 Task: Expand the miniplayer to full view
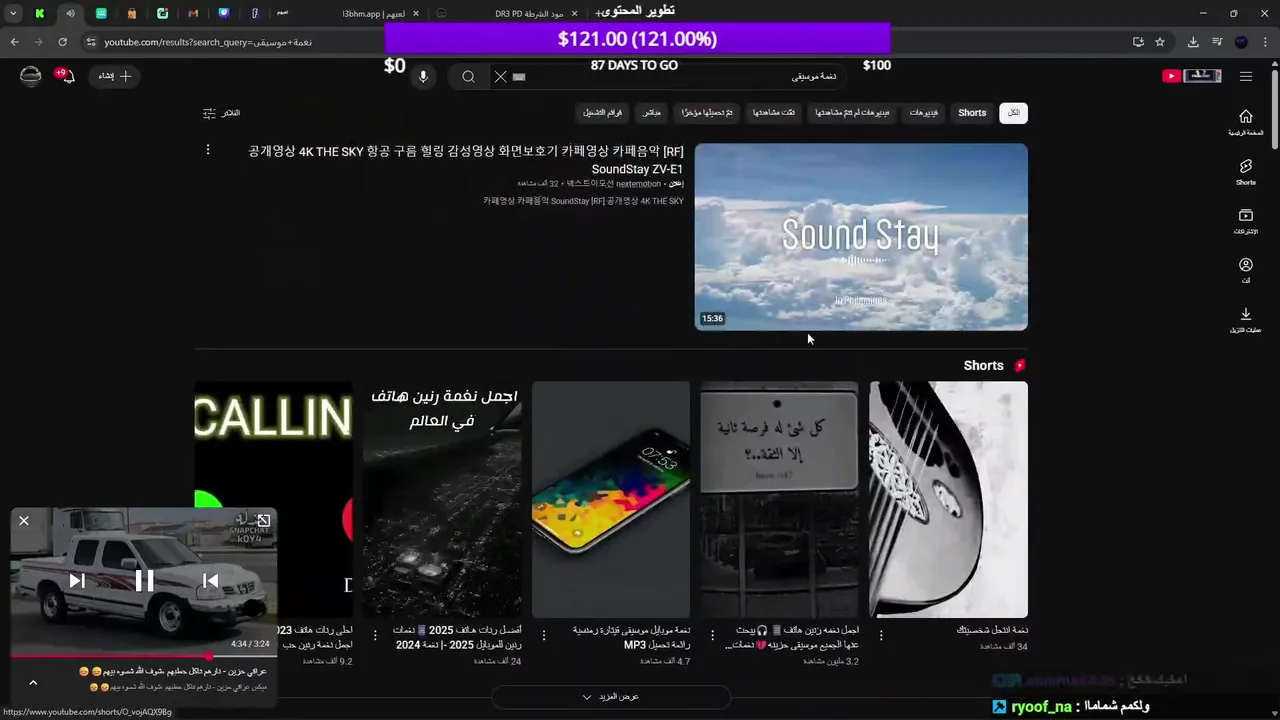point(263,520)
